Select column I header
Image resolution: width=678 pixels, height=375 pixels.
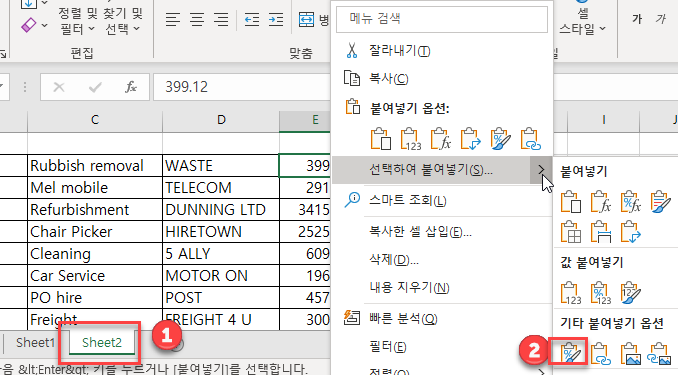click(604, 120)
